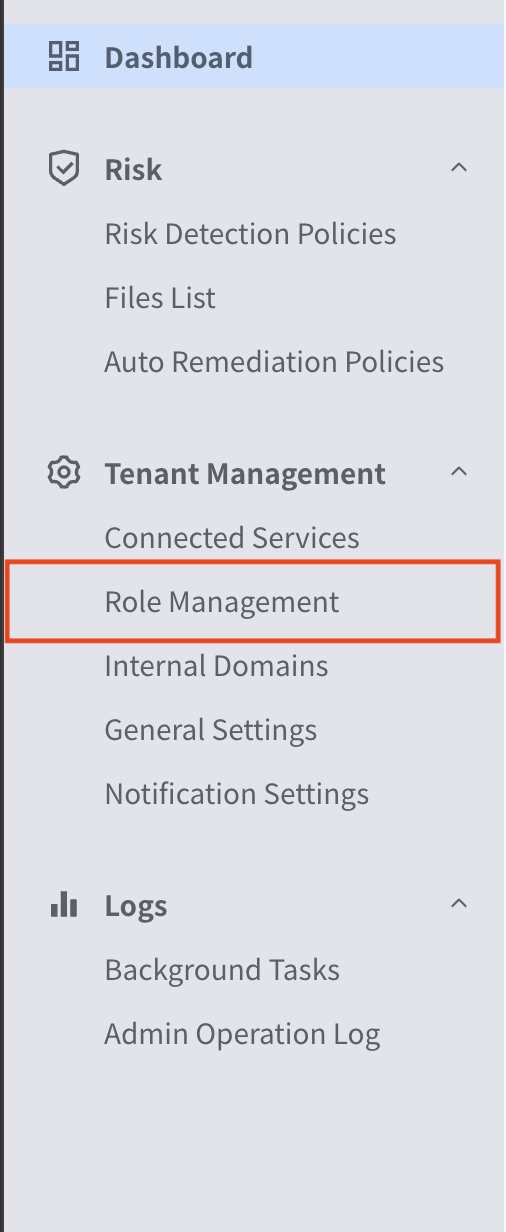Open Admin Operation Log

[x=242, y=1034]
